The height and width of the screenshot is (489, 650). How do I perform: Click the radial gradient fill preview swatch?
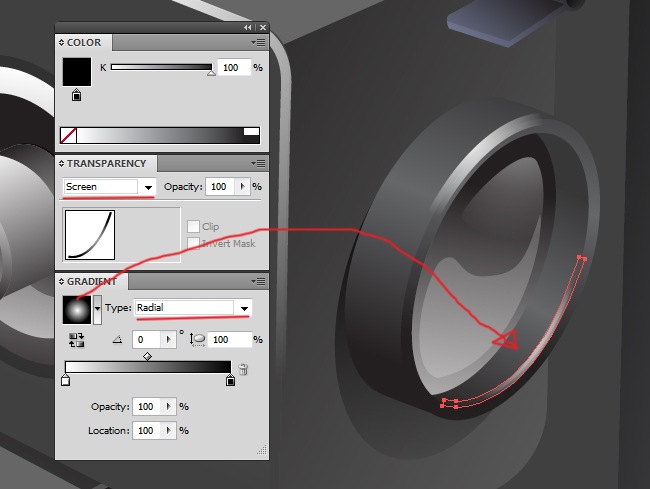coord(77,310)
